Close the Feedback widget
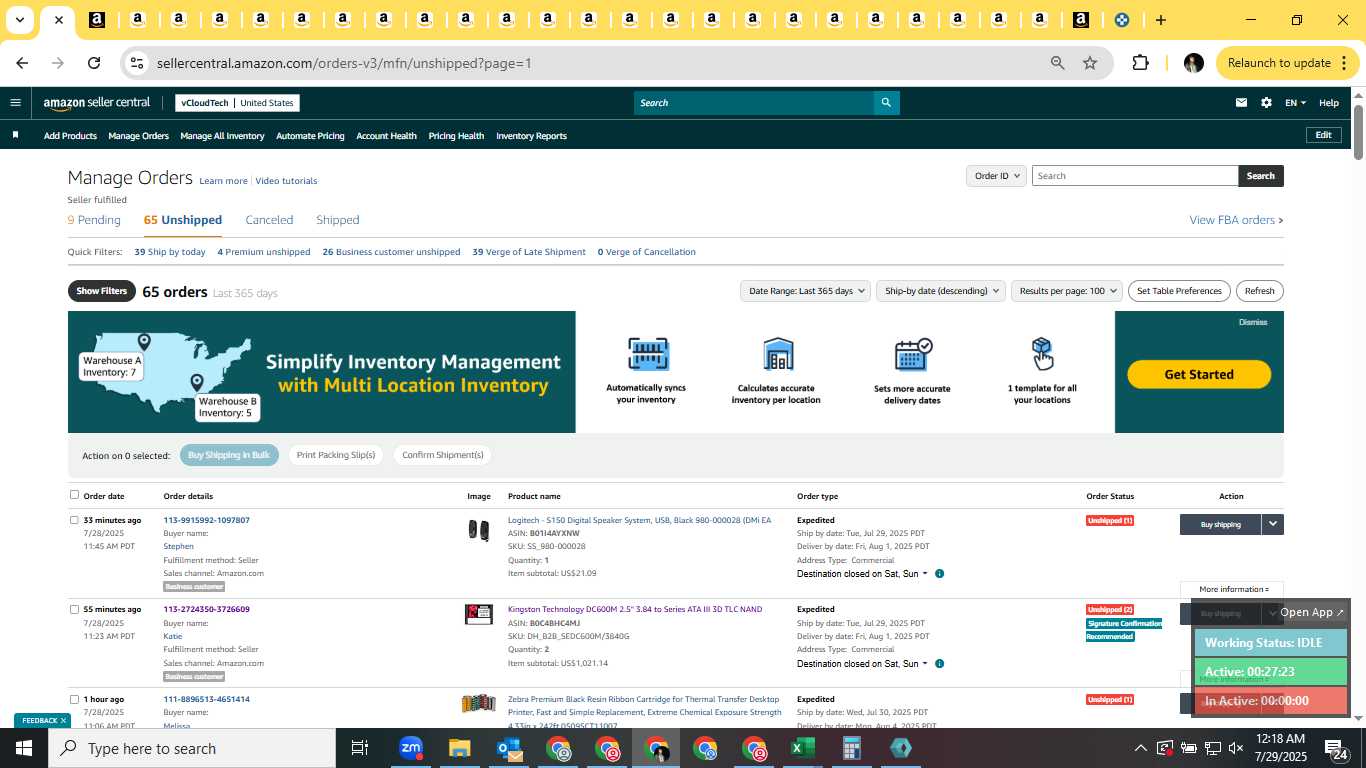This screenshot has width=1366, height=768. [63, 720]
